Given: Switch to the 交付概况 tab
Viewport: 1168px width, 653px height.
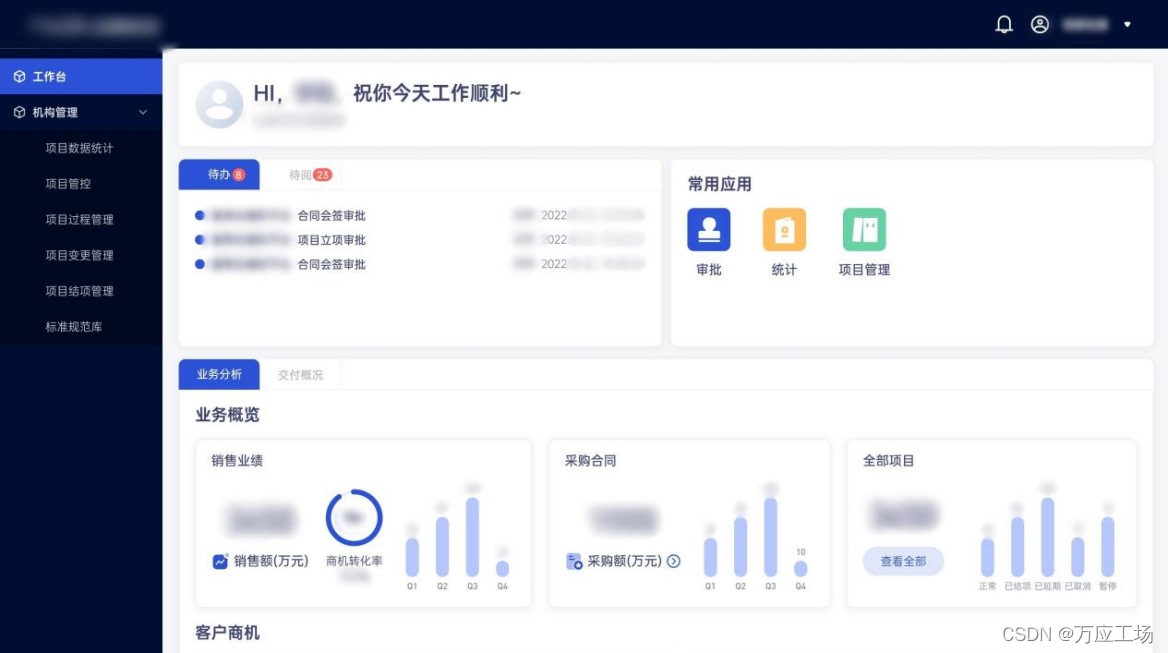Looking at the screenshot, I should pyautogui.click(x=300, y=375).
